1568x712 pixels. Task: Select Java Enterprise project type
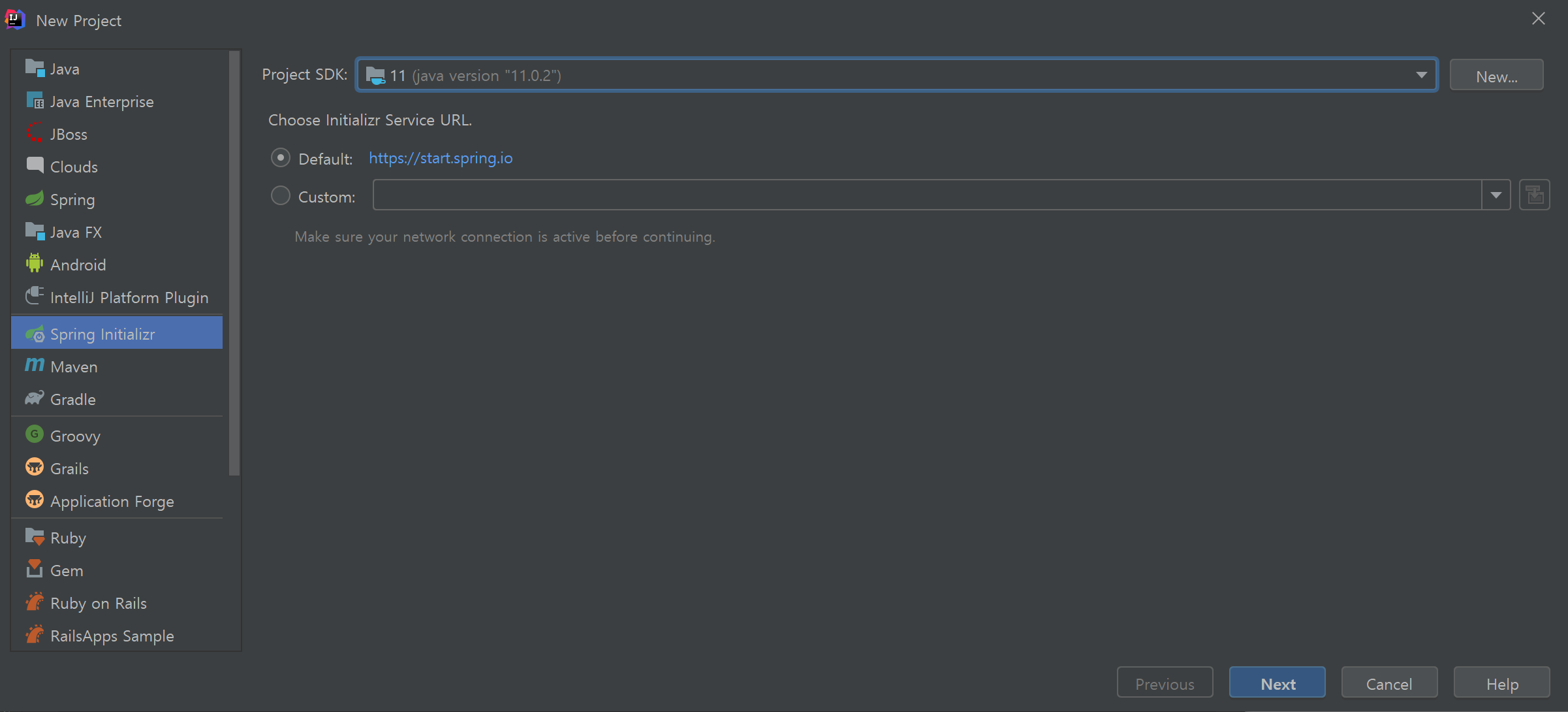click(102, 102)
